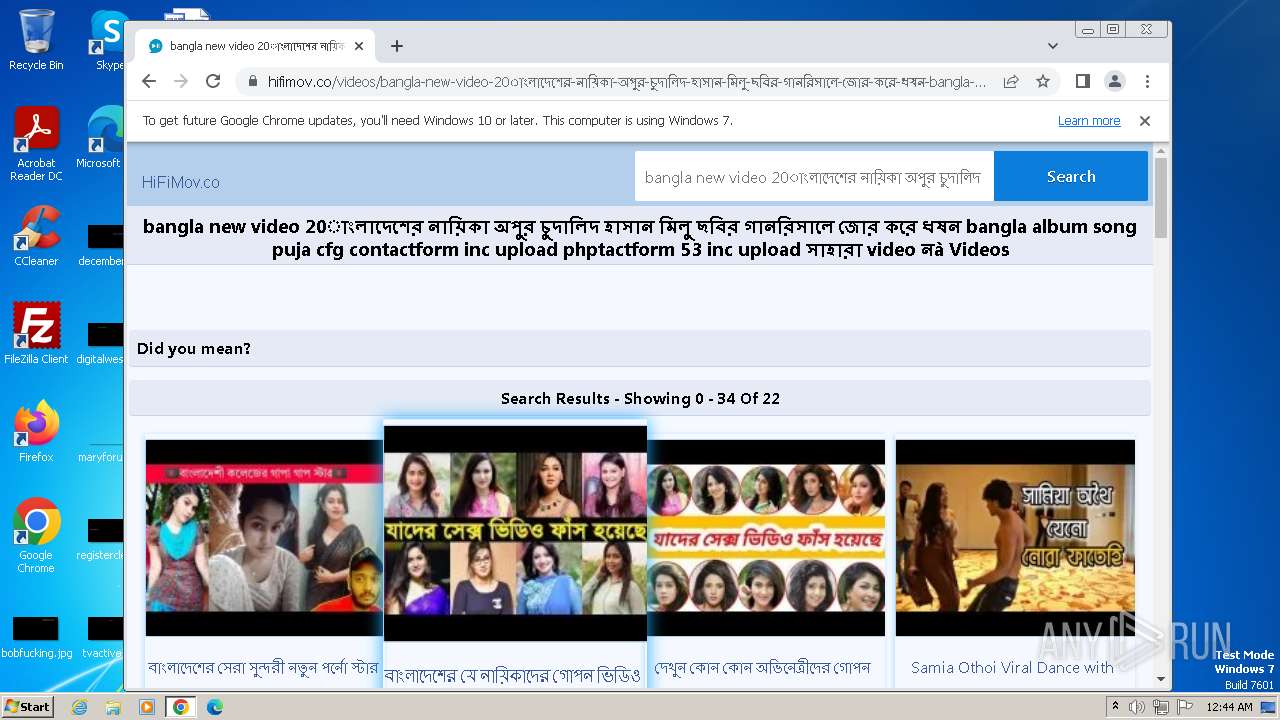This screenshot has width=1280, height=720.
Task: Go back to previous page in Chrome
Action: pyautogui.click(x=149, y=81)
